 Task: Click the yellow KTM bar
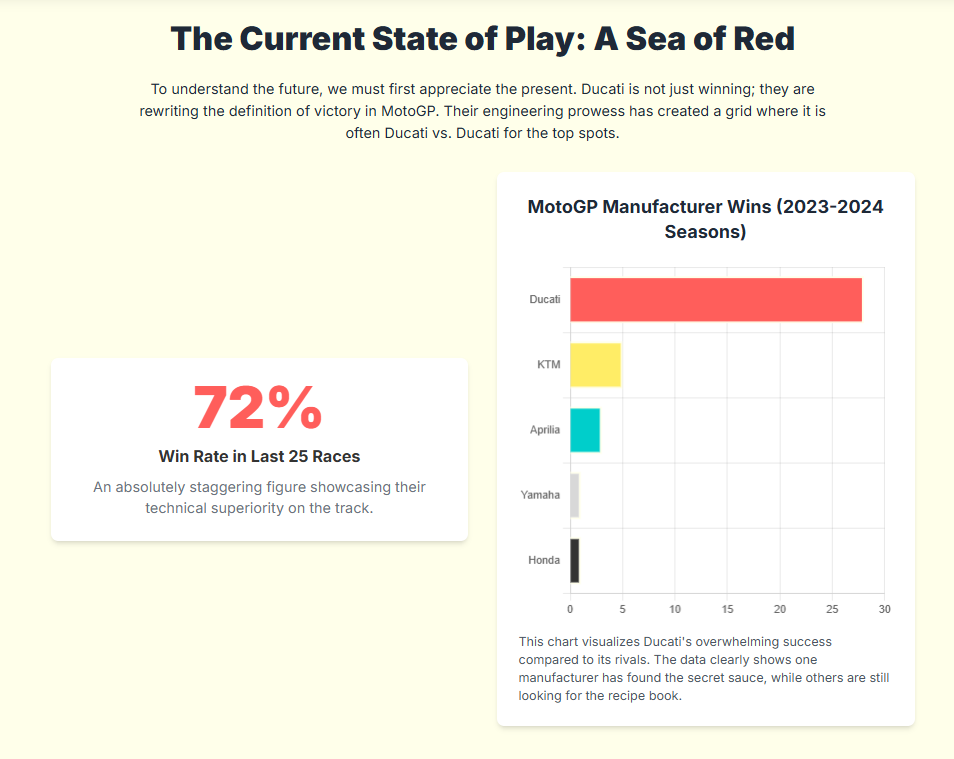pyautogui.click(x=595, y=365)
